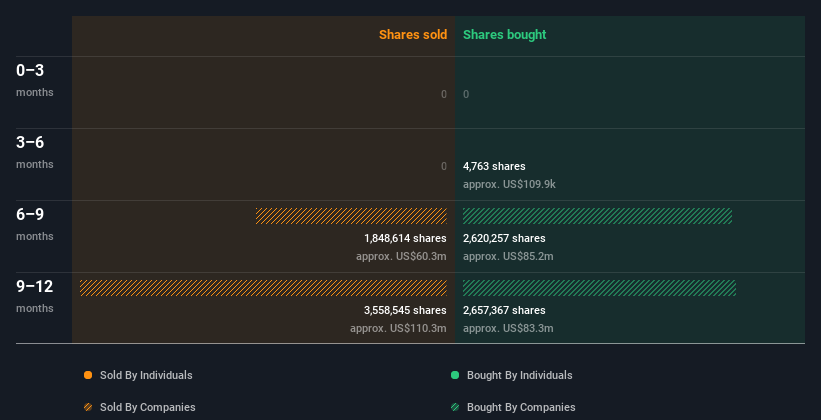Click the 0–3 months row label
This screenshot has height=420, width=821.
[35, 80]
